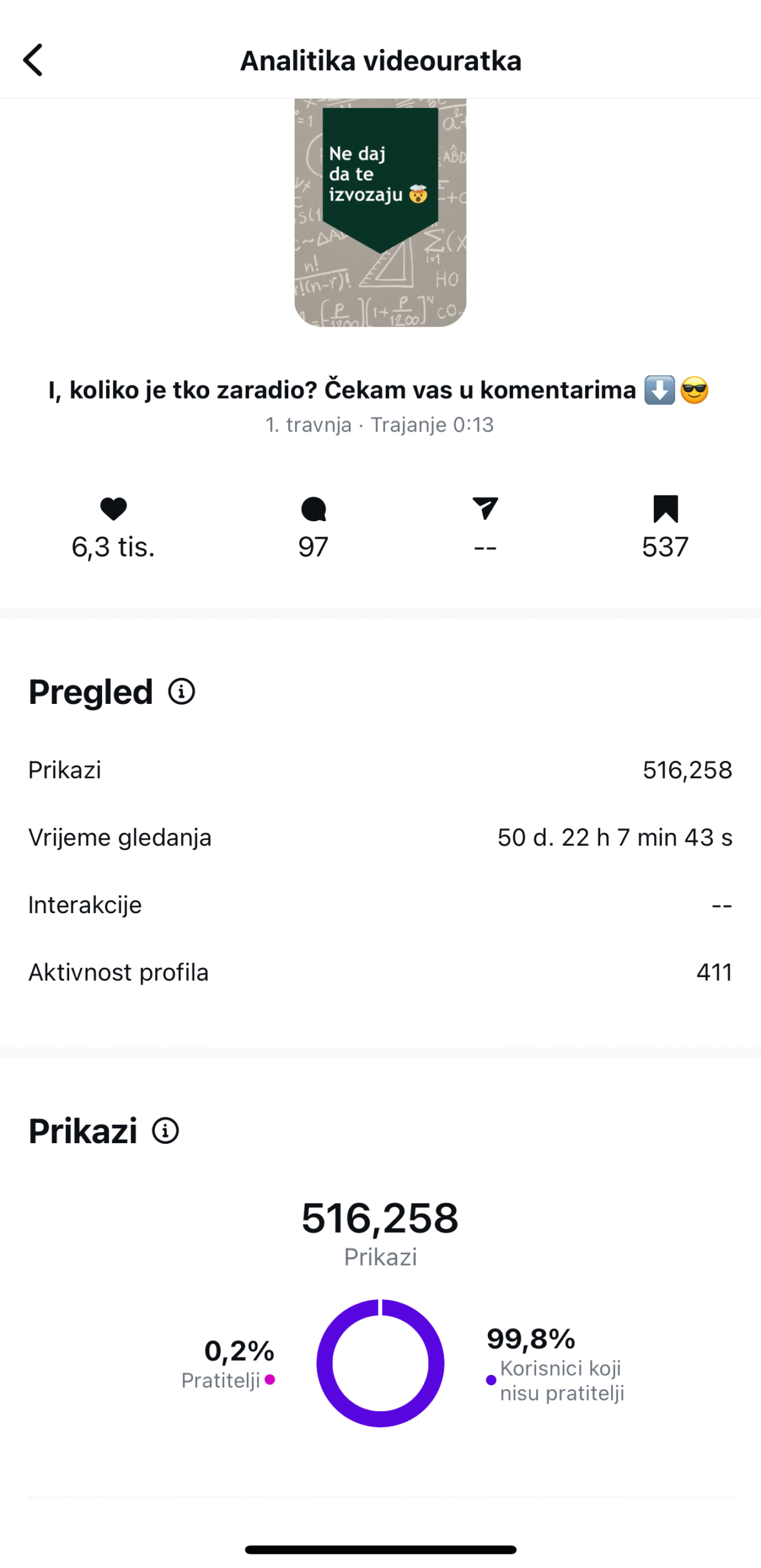Tap the 6,3 tis. likes count
Viewport: 761px width, 1568px height.
coord(113,547)
